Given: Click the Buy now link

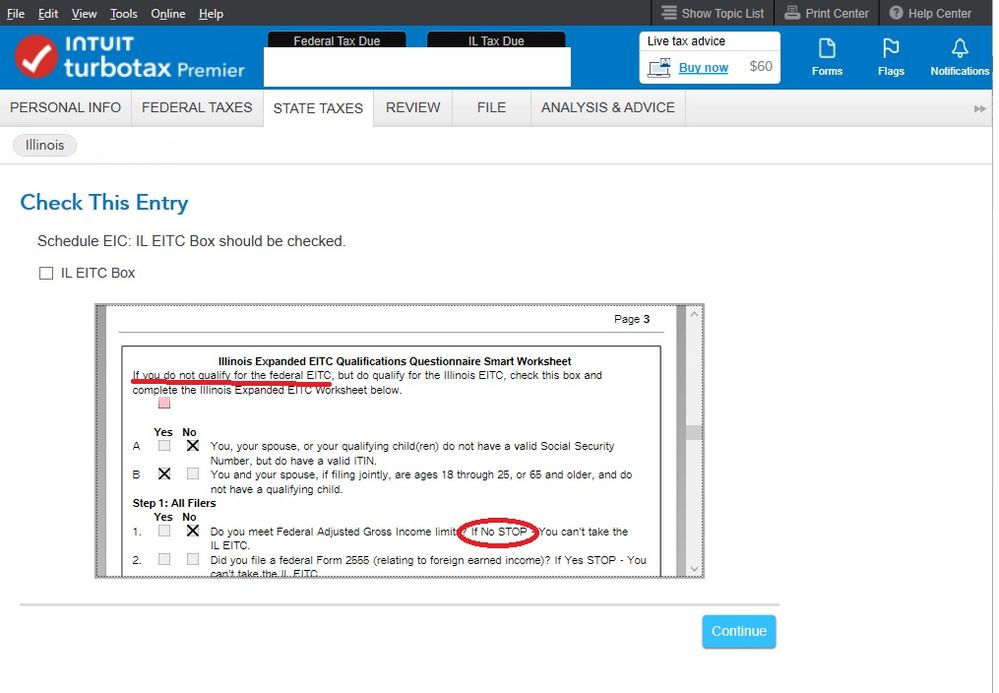Looking at the screenshot, I should tap(703, 68).
